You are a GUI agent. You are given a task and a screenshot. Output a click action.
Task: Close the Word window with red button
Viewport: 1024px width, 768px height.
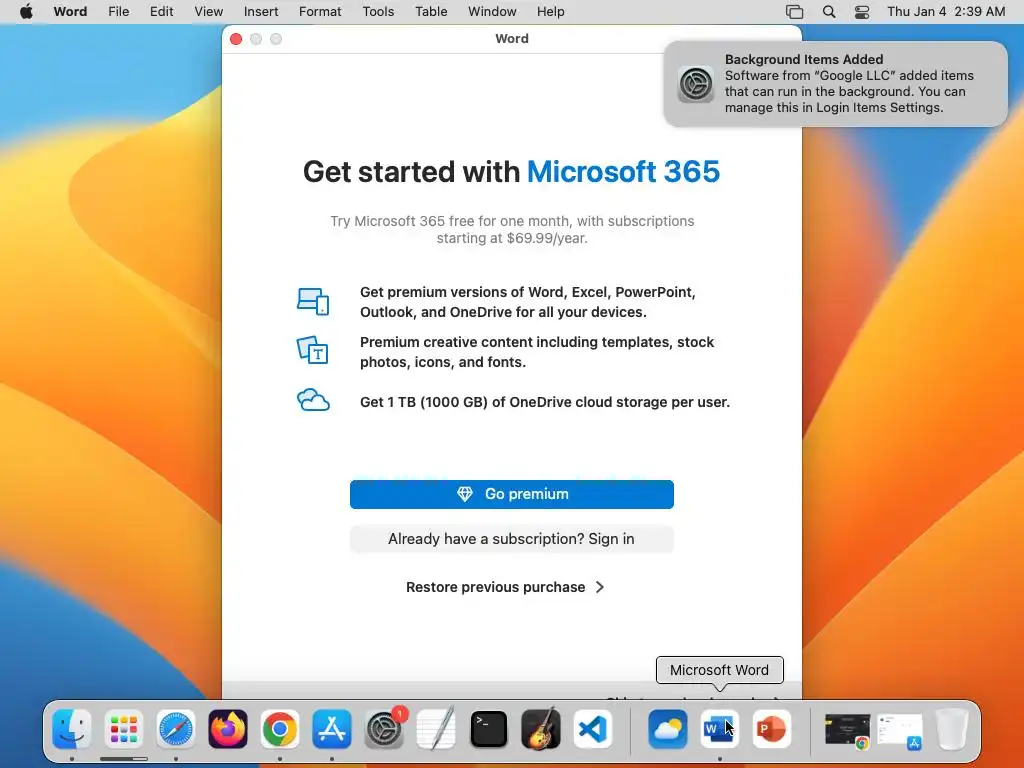pos(236,39)
